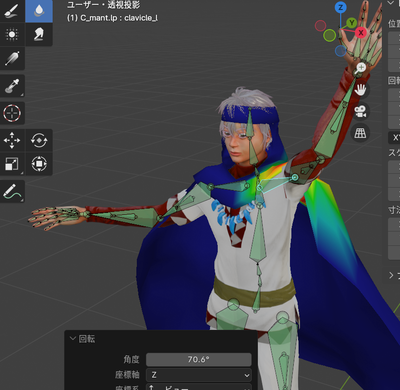Open the 座標軸 dropdown set to Z
This screenshot has height=390, width=400.
199,375
